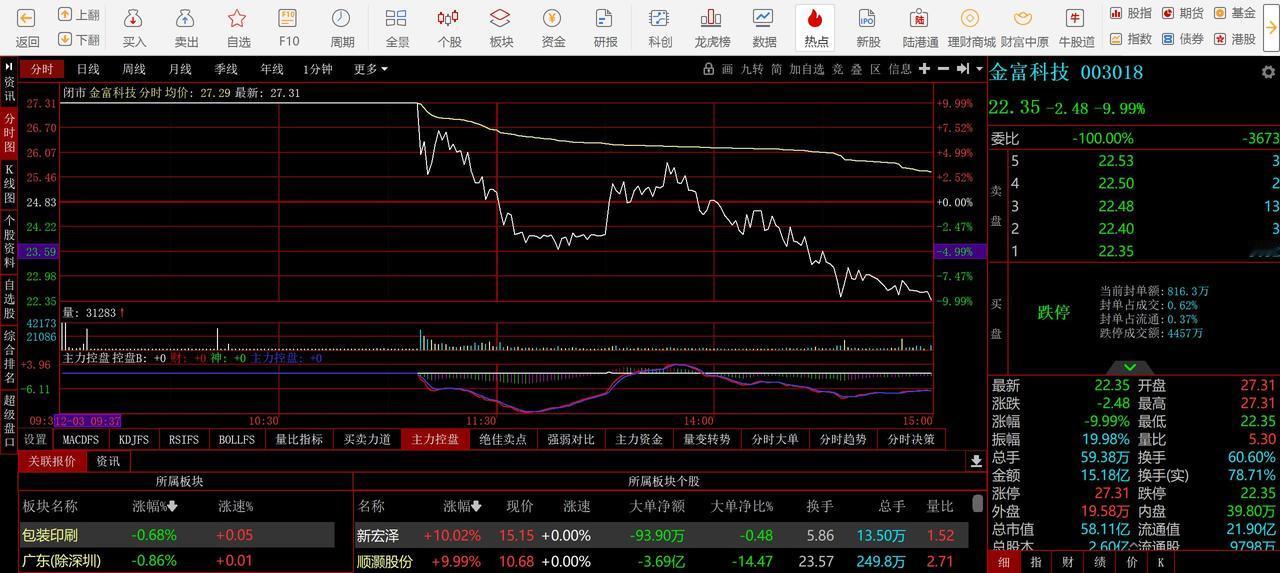
Task: Open the 财富中原 icon
Action: (x=1023, y=18)
